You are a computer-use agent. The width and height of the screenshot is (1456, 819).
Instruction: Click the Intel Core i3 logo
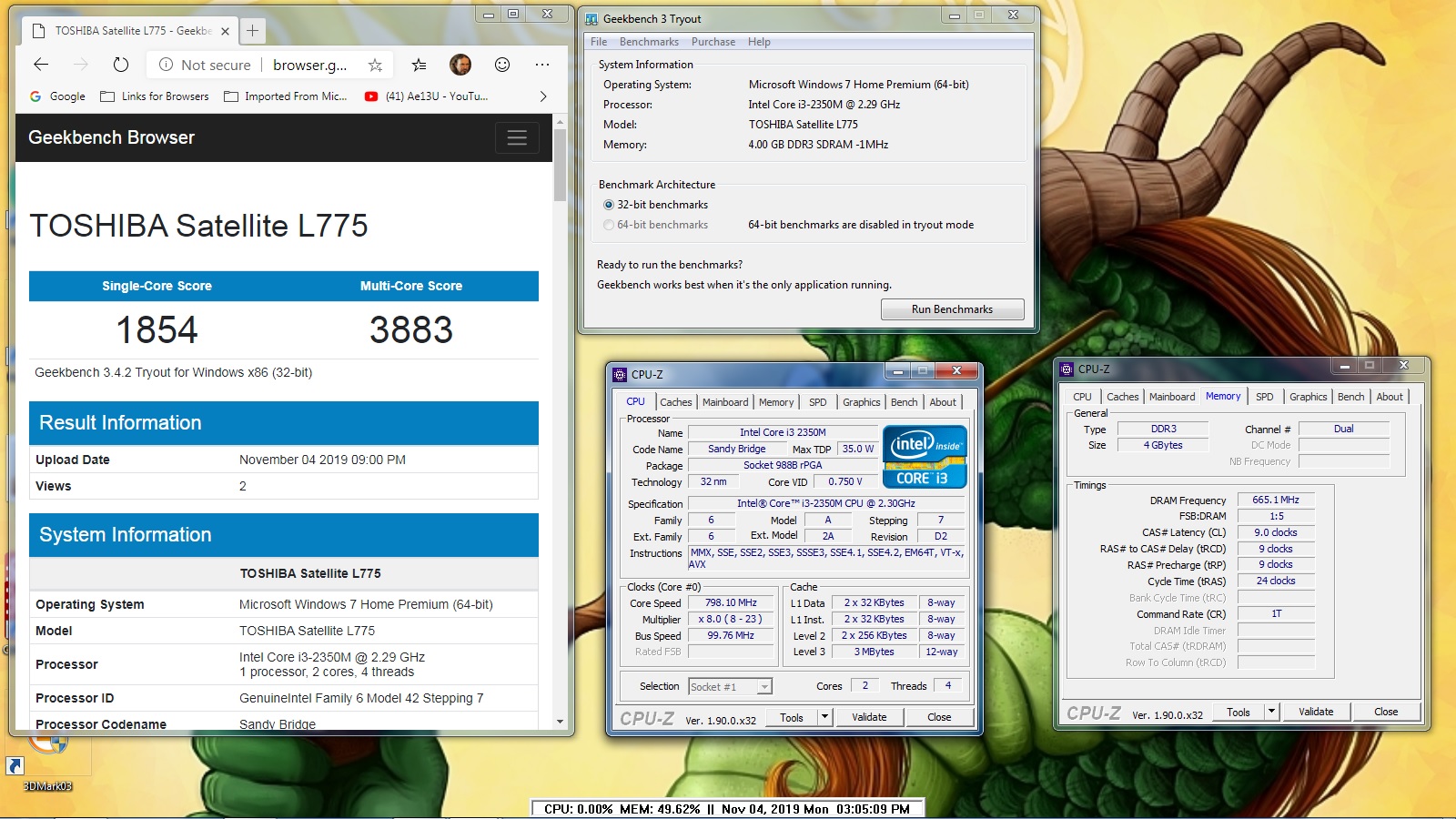(x=925, y=458)
